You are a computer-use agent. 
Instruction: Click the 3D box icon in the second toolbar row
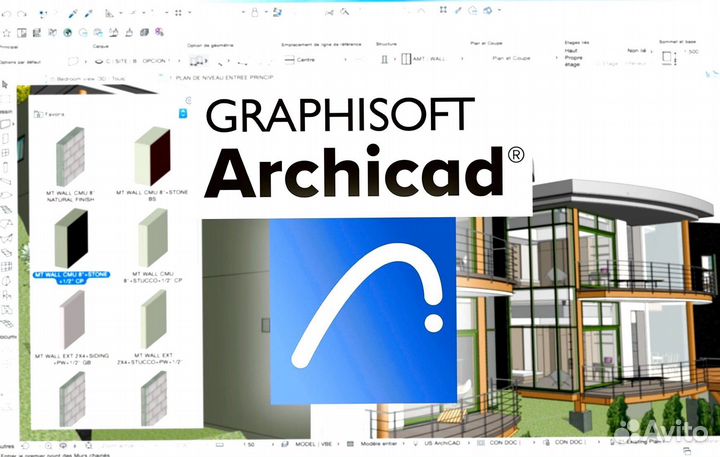(144, 32)
